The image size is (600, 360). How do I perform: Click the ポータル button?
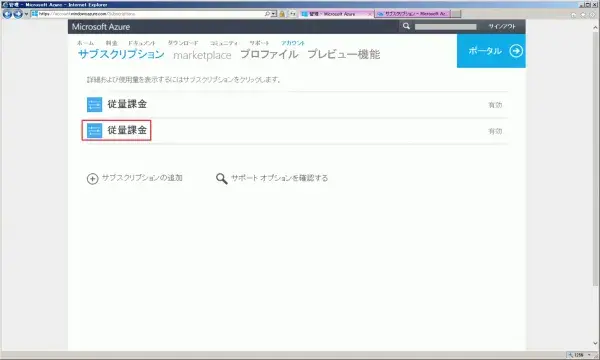pos(491,51)
